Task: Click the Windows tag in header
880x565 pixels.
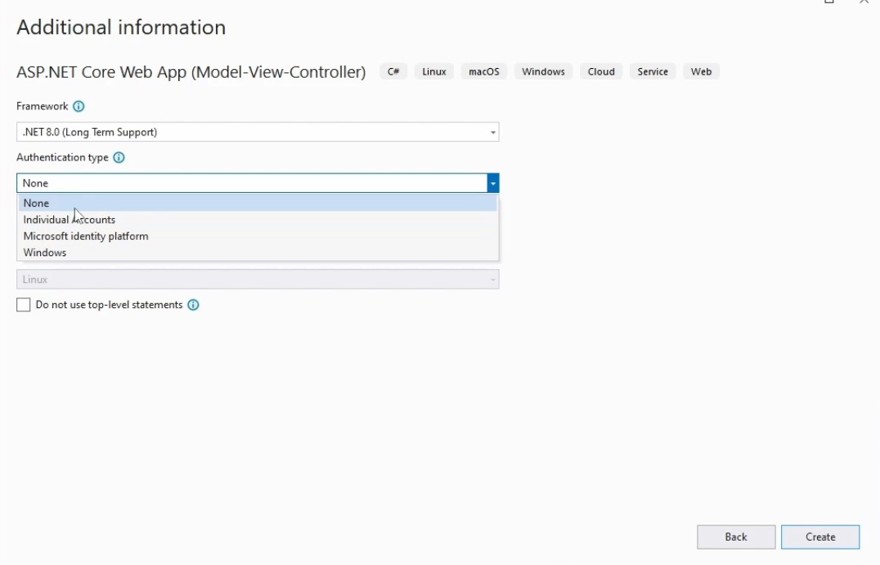Action: (543, 72)
